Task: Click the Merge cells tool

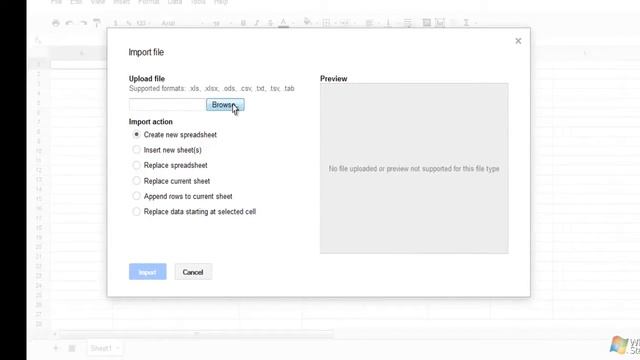Action: 346,23
